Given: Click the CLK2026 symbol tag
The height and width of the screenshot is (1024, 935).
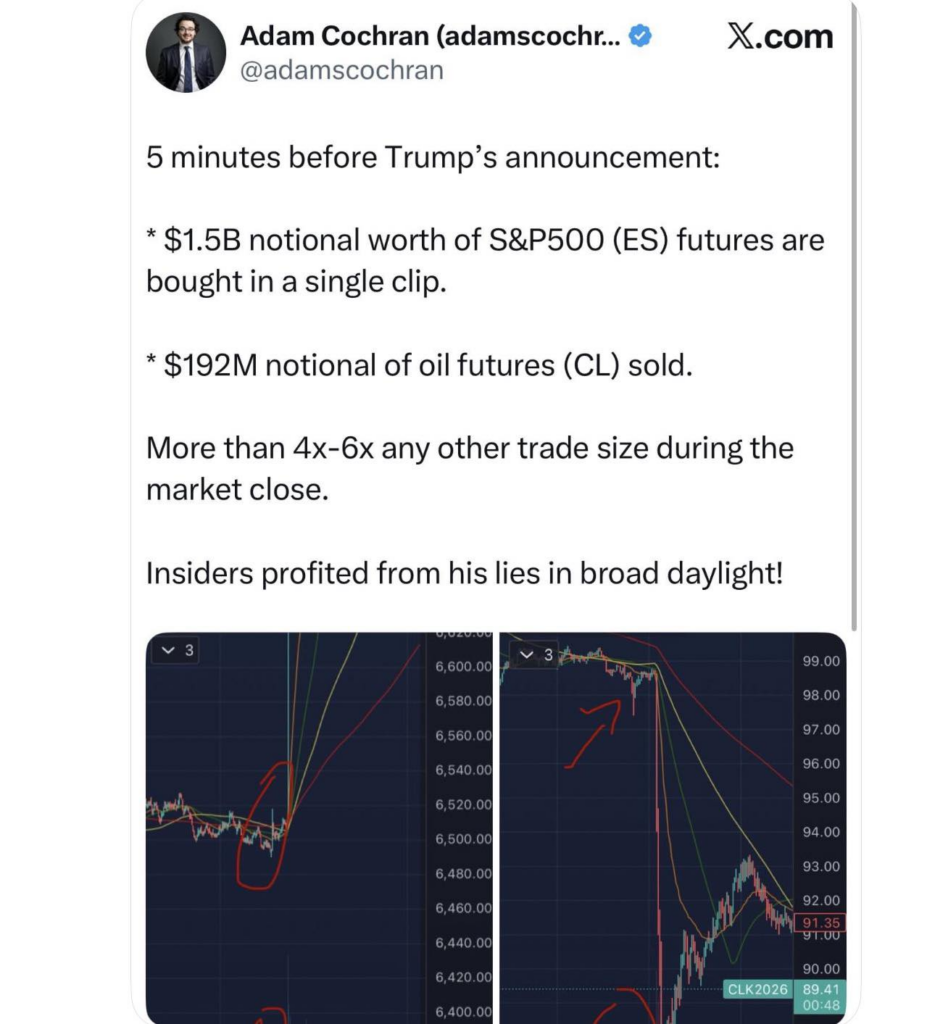Looking at the screenshot, I should tap(757, 989).
